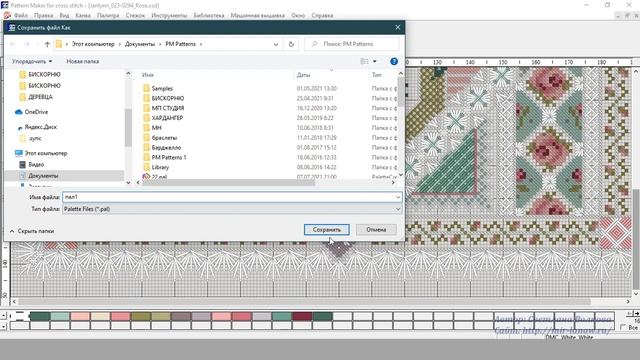
Task: Select Документы in navigation pane
Action: (43, 176)
